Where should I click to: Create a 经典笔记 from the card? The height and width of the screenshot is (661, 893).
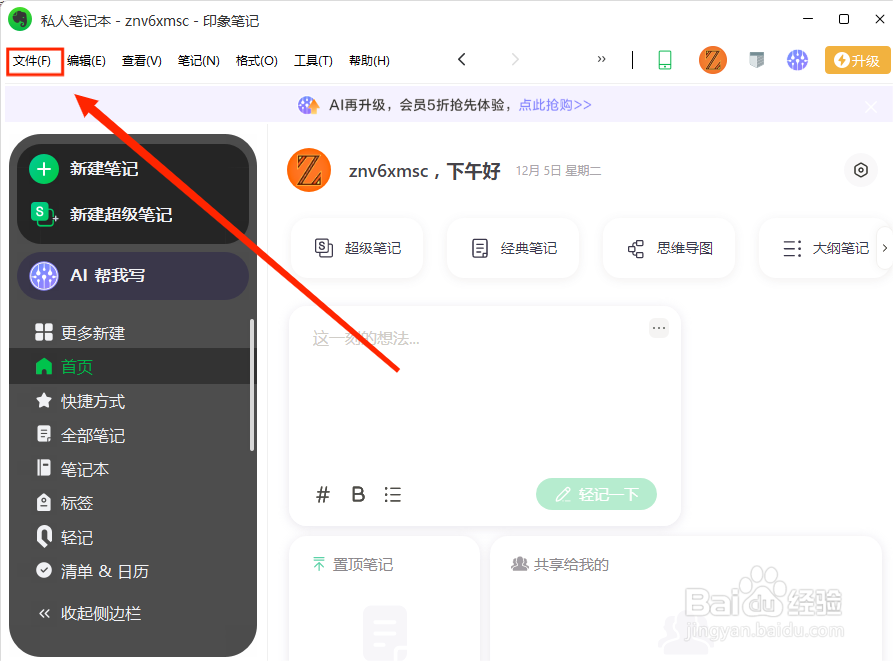[x=513, y=248]
